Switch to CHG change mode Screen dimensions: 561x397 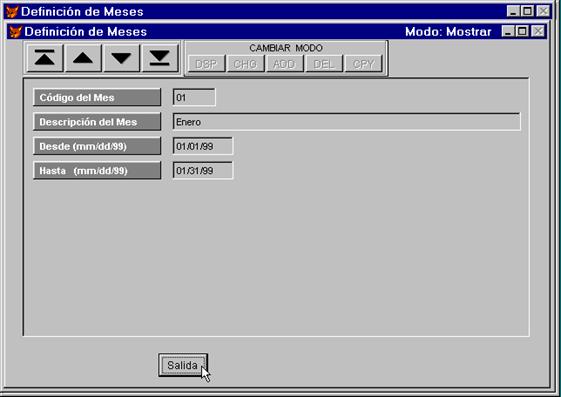click(245, 64)
